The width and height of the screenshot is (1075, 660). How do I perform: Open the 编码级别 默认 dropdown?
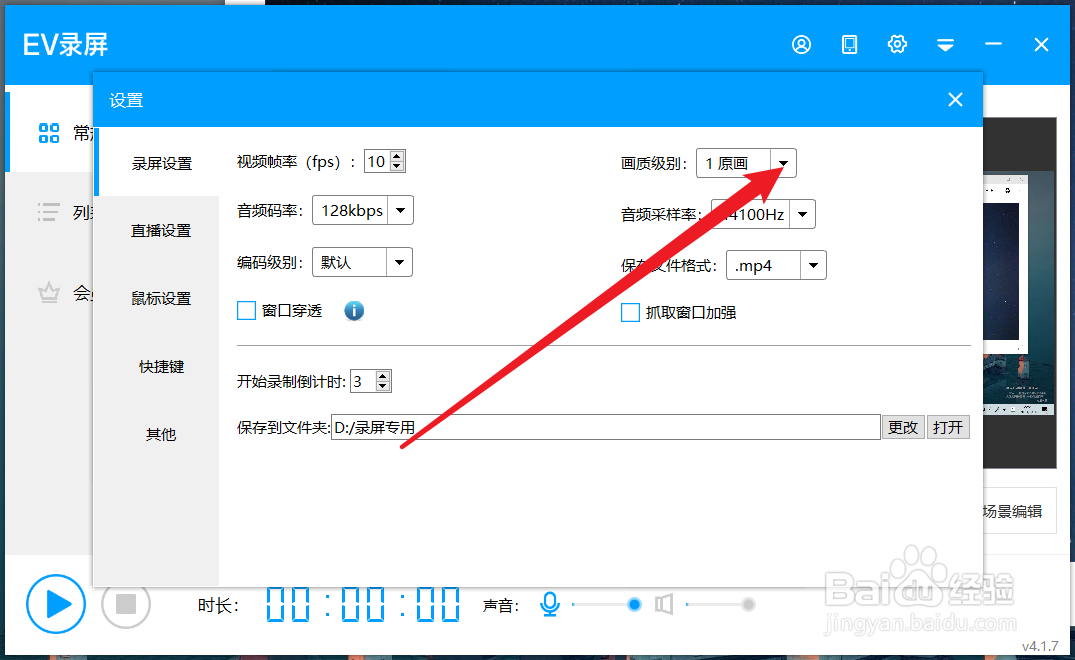(x=399, y=262)
